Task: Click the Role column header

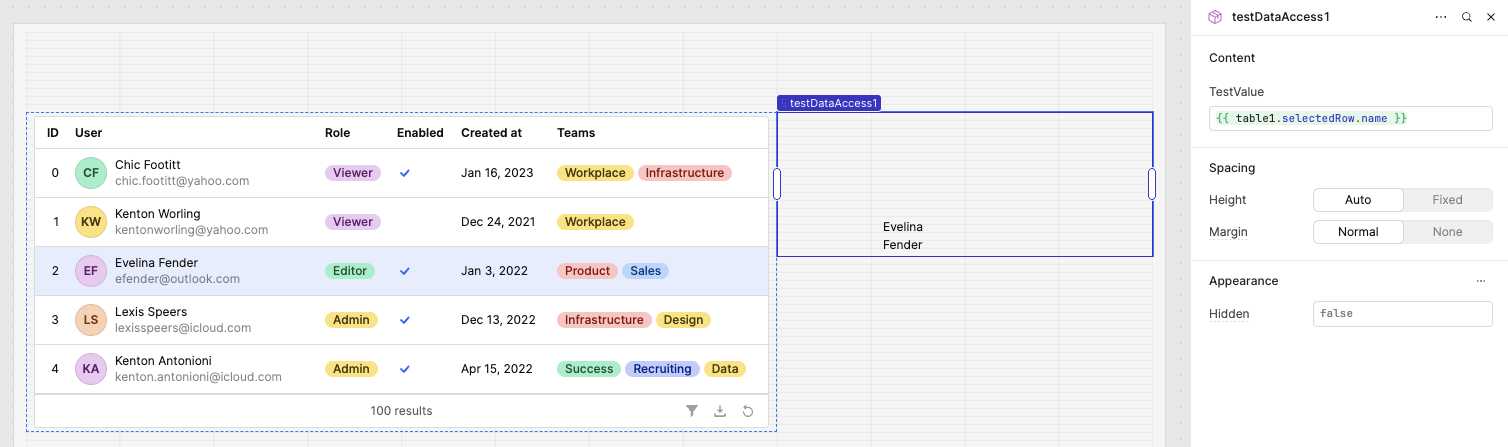Action: point(337,133)
